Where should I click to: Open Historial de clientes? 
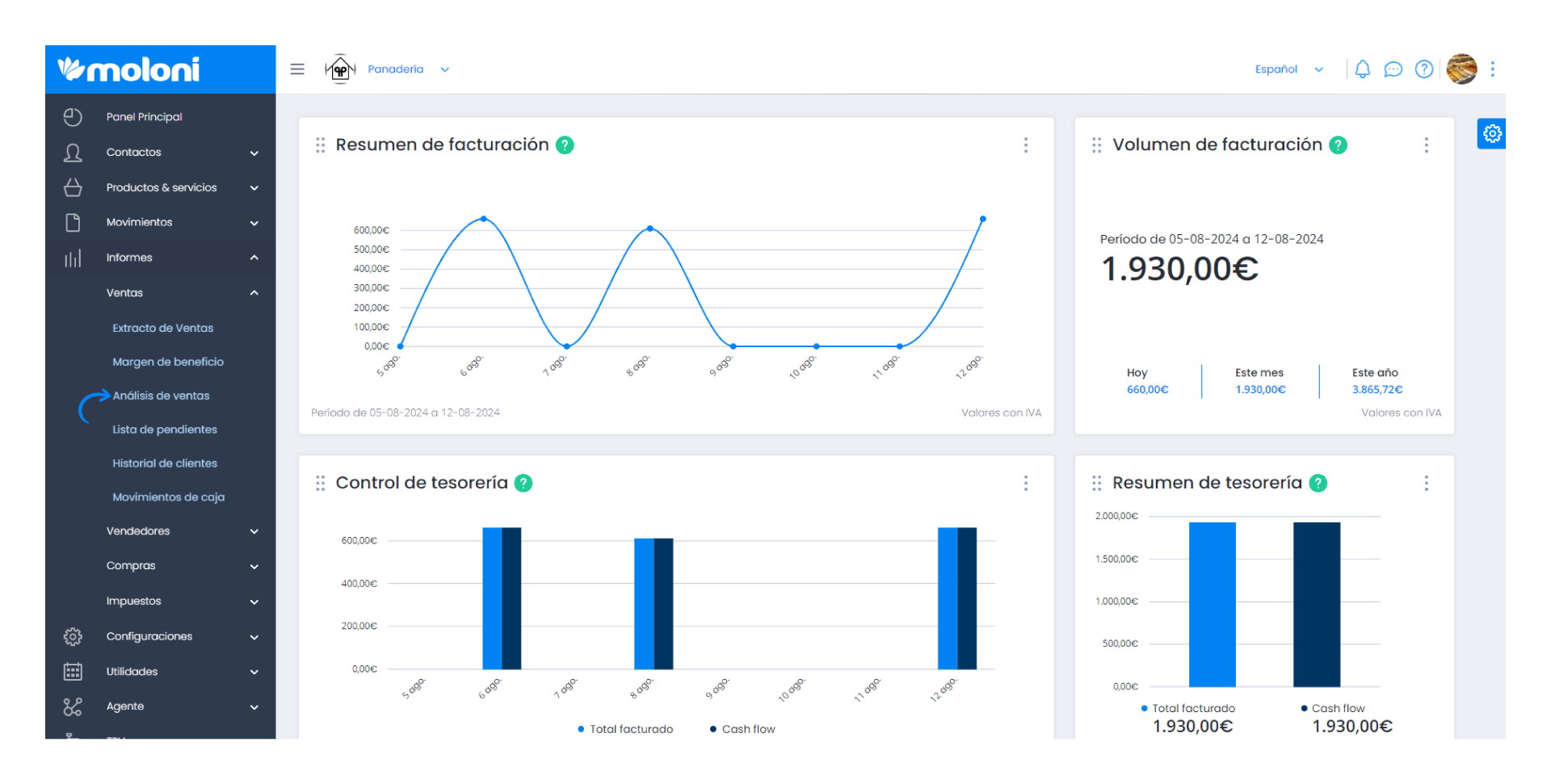(165, 464)
